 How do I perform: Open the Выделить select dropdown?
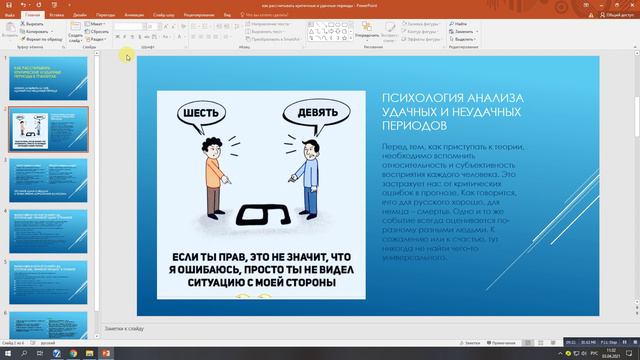tap(462, 39)
